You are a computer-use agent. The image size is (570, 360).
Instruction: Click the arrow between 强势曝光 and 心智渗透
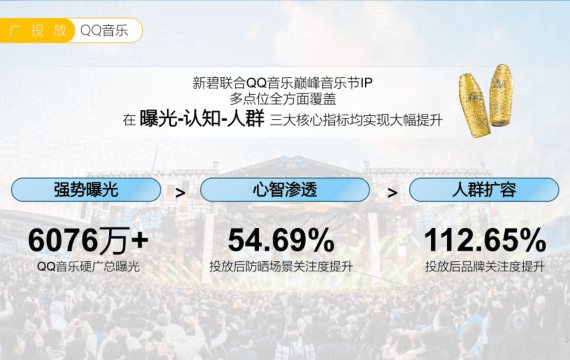(x=180, y=193)
